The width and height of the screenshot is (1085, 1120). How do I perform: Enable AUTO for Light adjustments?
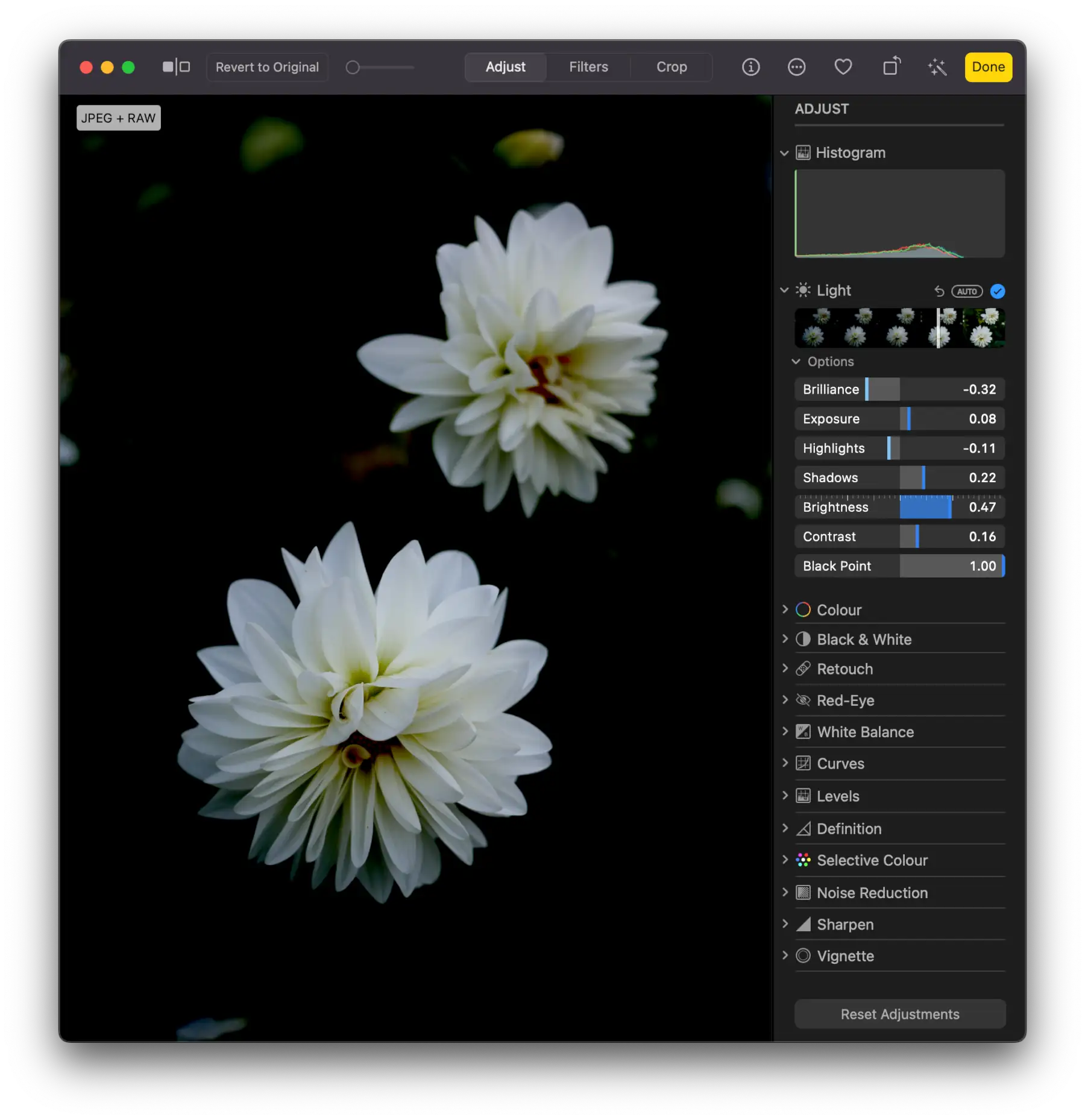click(x=967, y=292)
